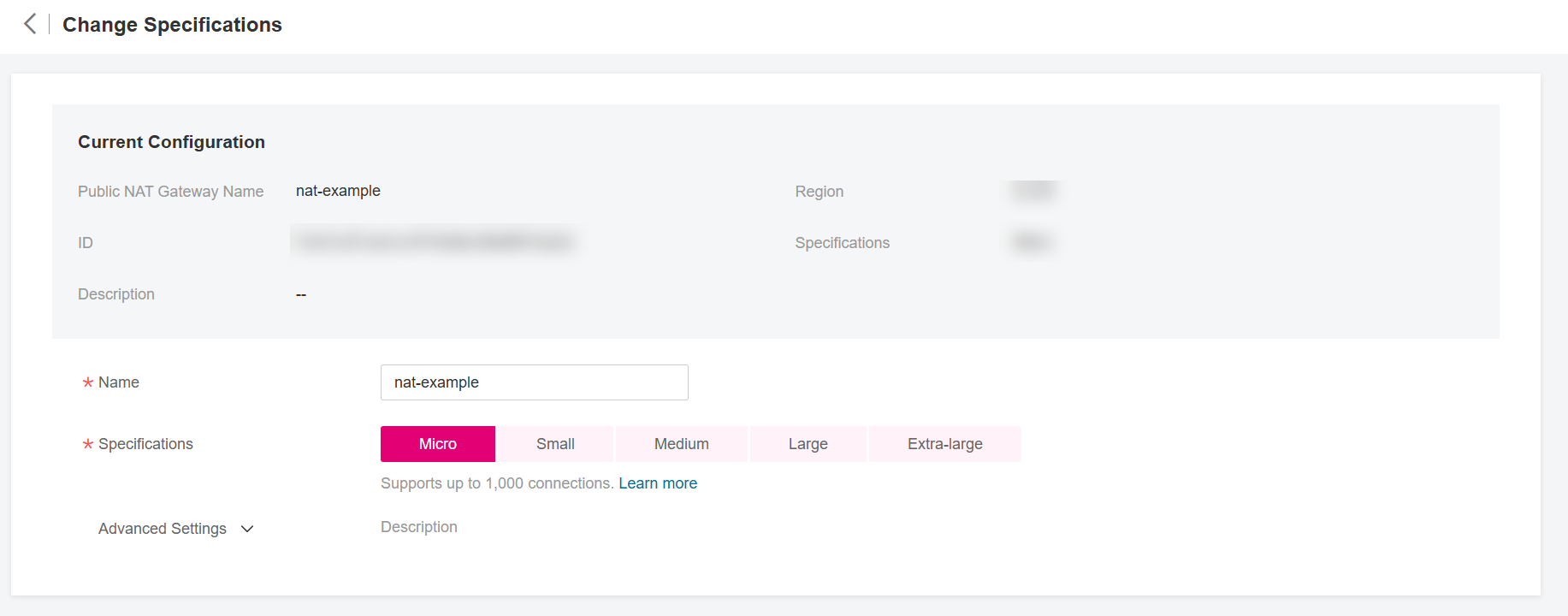Screen dimensions: 1568x616
Task: Select the Micro specification
Action: click(438, 444)
